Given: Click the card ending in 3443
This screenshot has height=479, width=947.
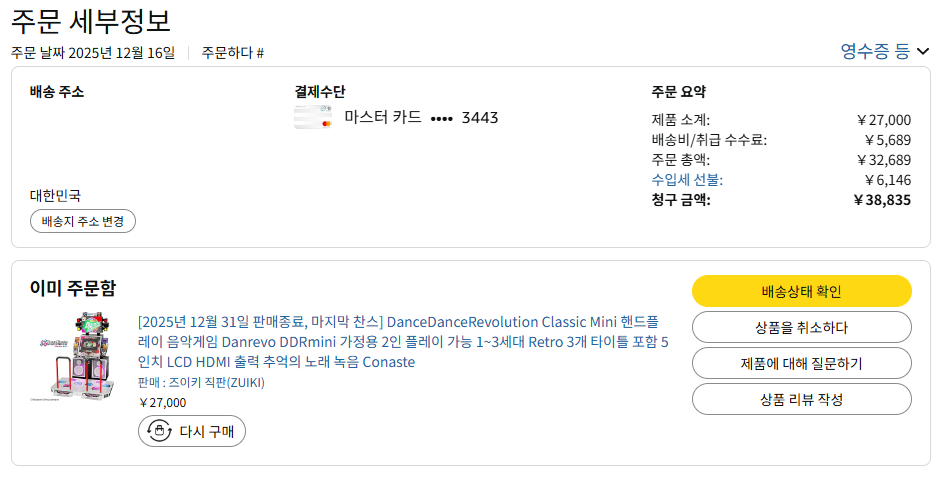Looking at the screenshot, I should pos(421,118).
